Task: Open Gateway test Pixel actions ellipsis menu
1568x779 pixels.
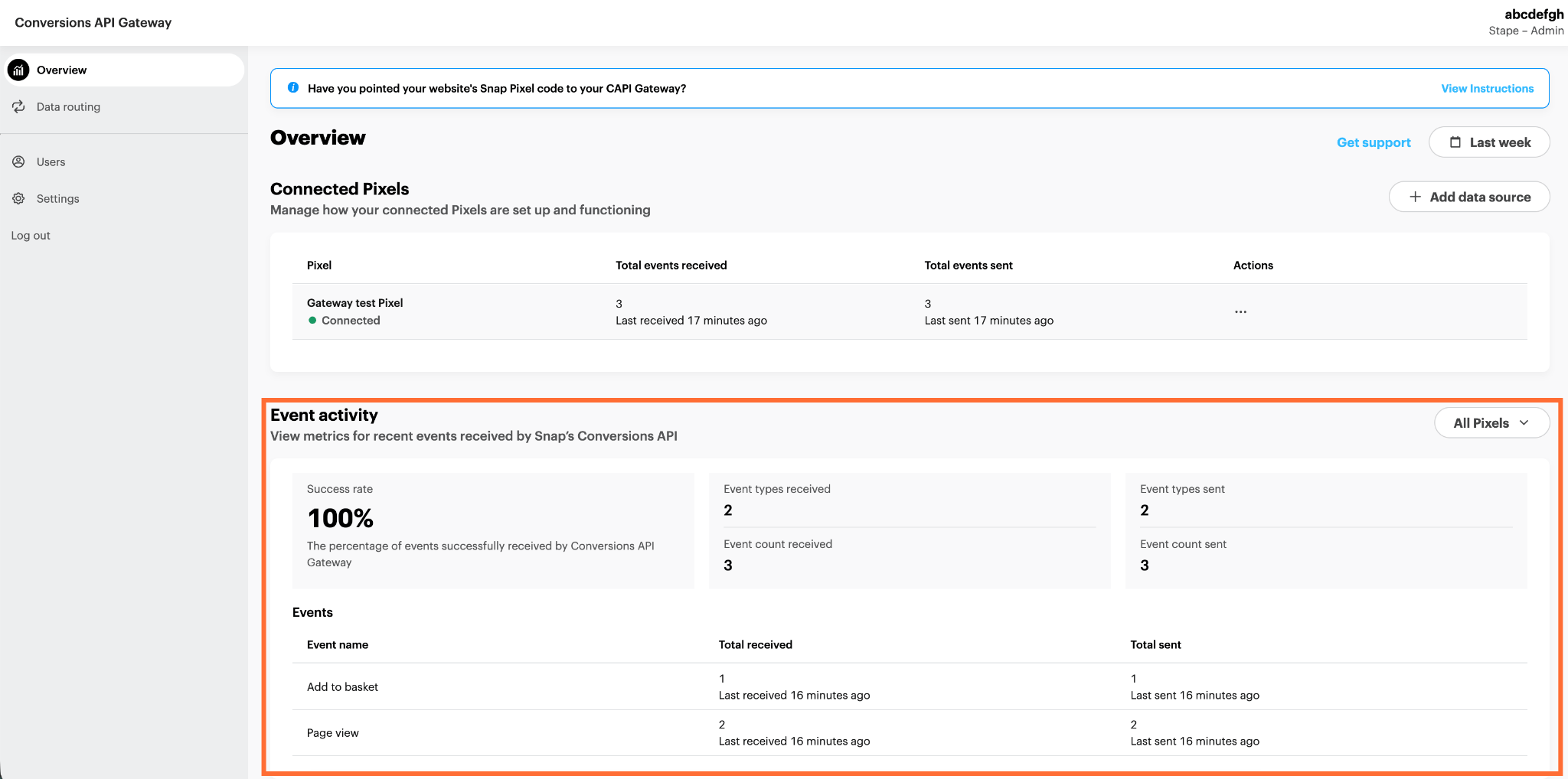Action: point(1240,311)
